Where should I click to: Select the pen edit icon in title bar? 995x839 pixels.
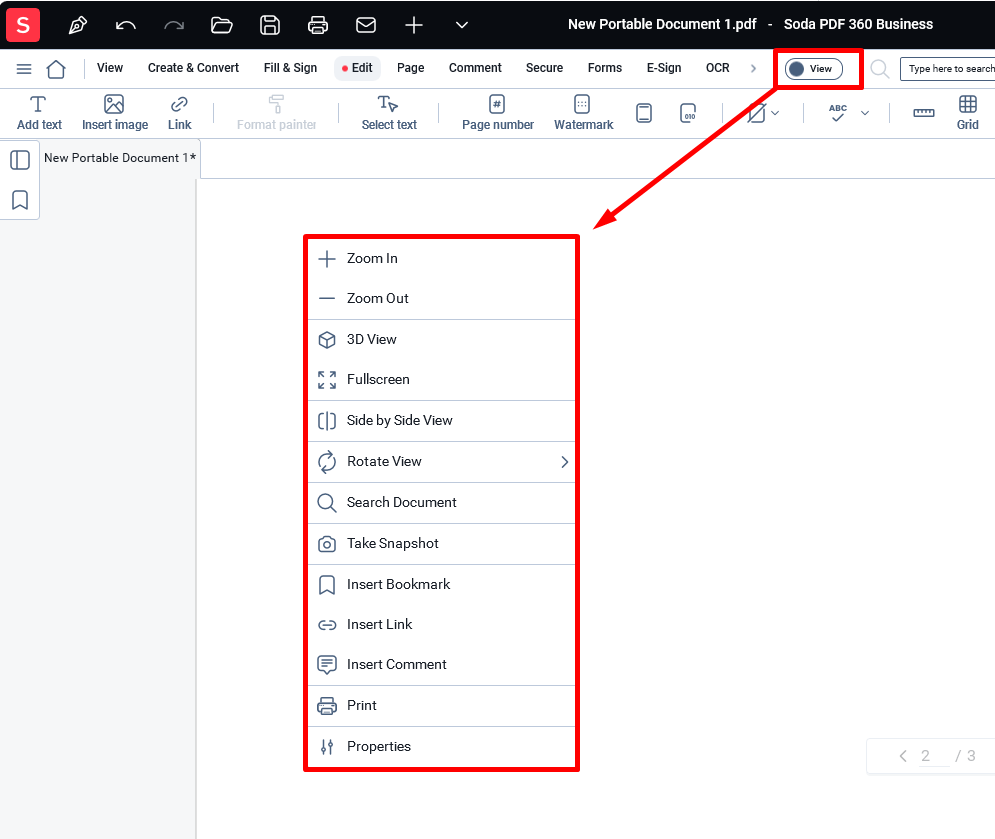pyautogui.click(x=77, y=25)
